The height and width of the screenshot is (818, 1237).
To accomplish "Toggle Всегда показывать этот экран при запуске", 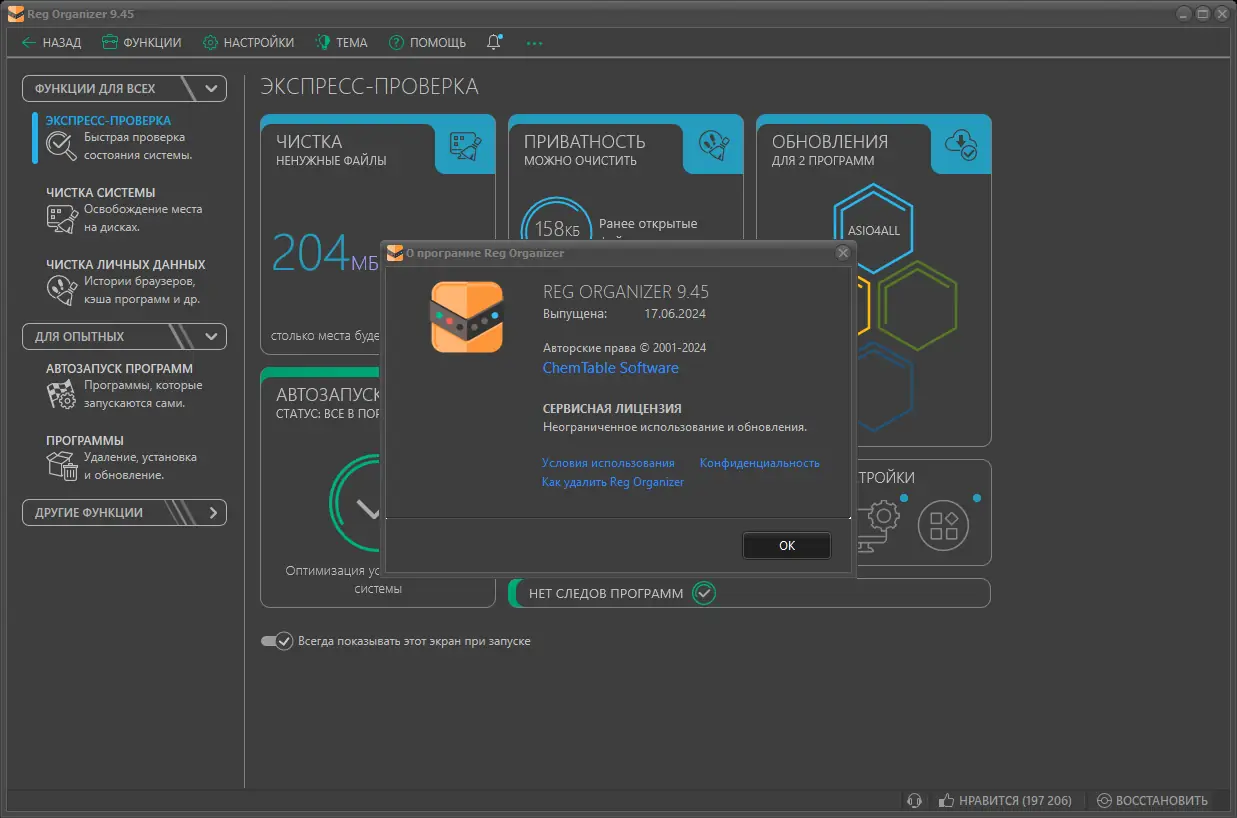I will click(277, 641).
